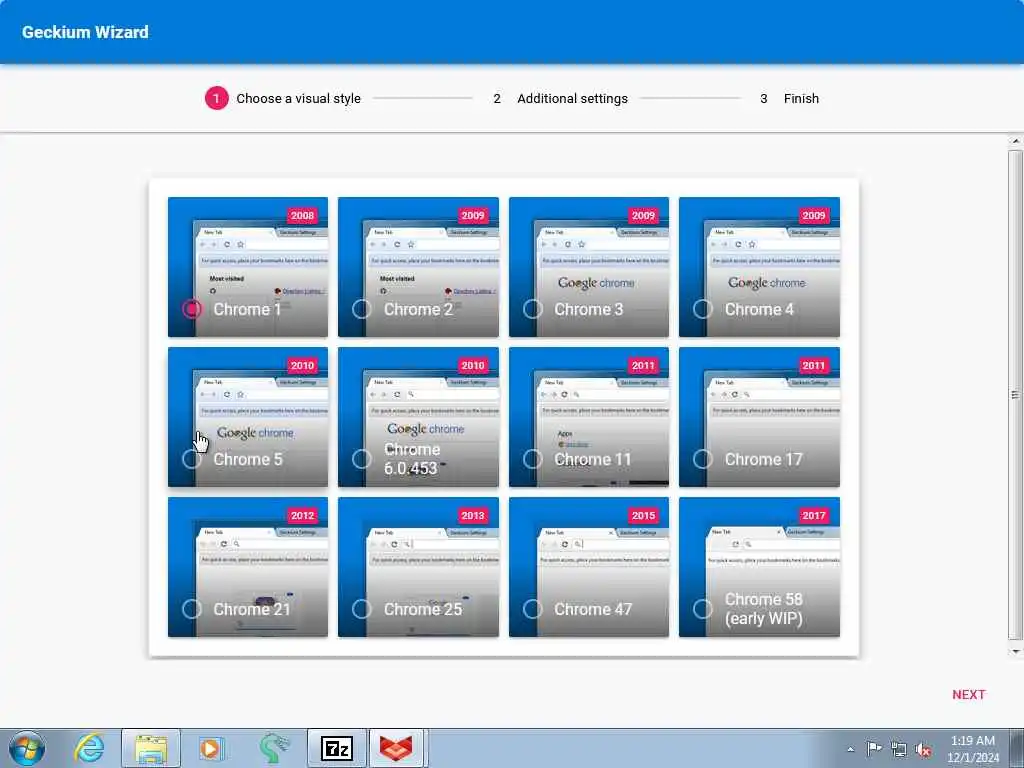Open Windows Media Player from taskbar
Image resolution: width=1024 pixels, height=768 pixels.
click(211, 748)
